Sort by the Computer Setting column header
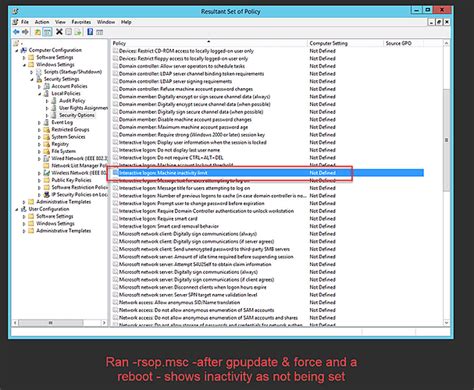Viewport: 474px width, 390px height. pos(345,43)
